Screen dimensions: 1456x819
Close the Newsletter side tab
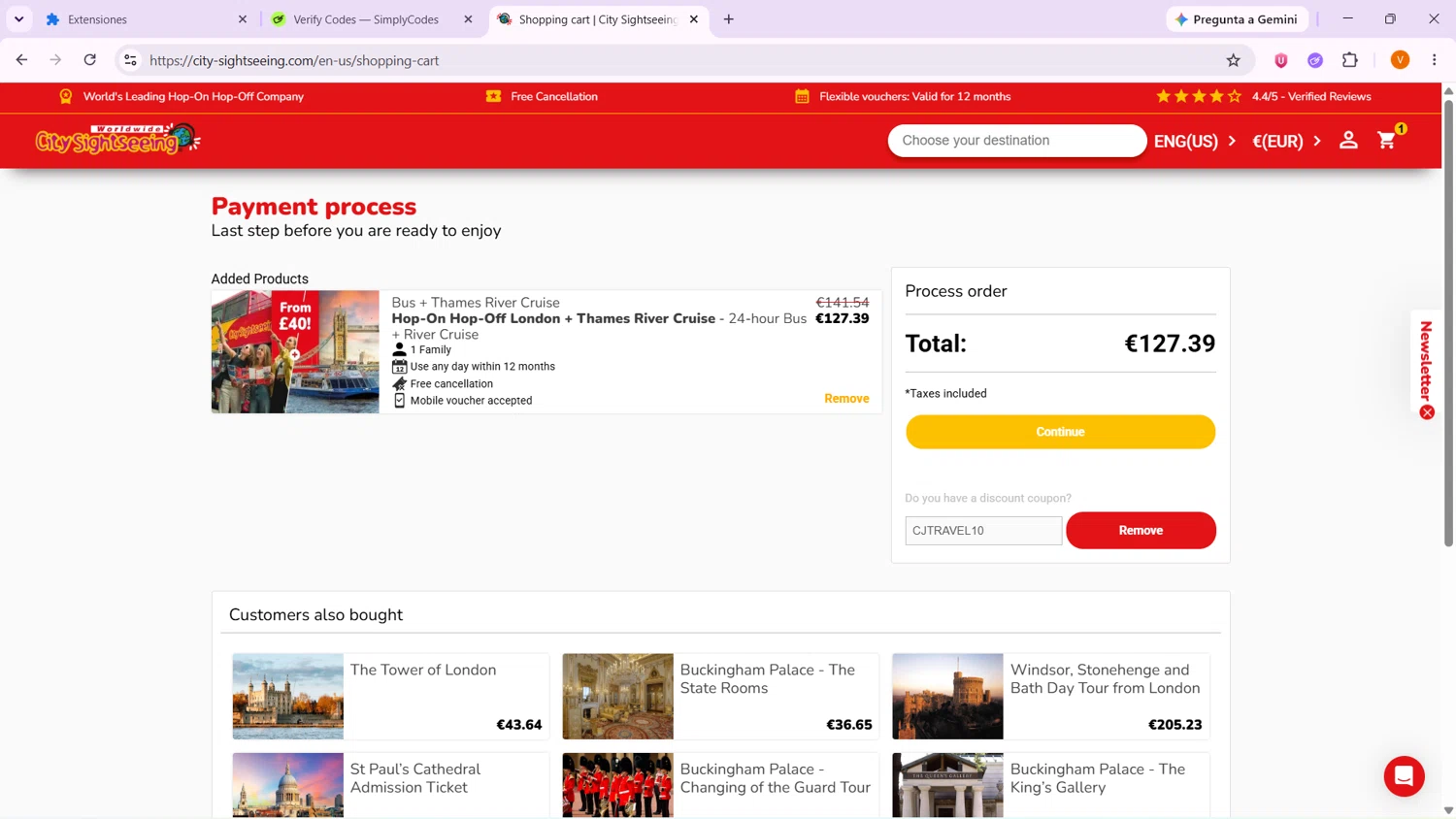[x=1427, y=412]
